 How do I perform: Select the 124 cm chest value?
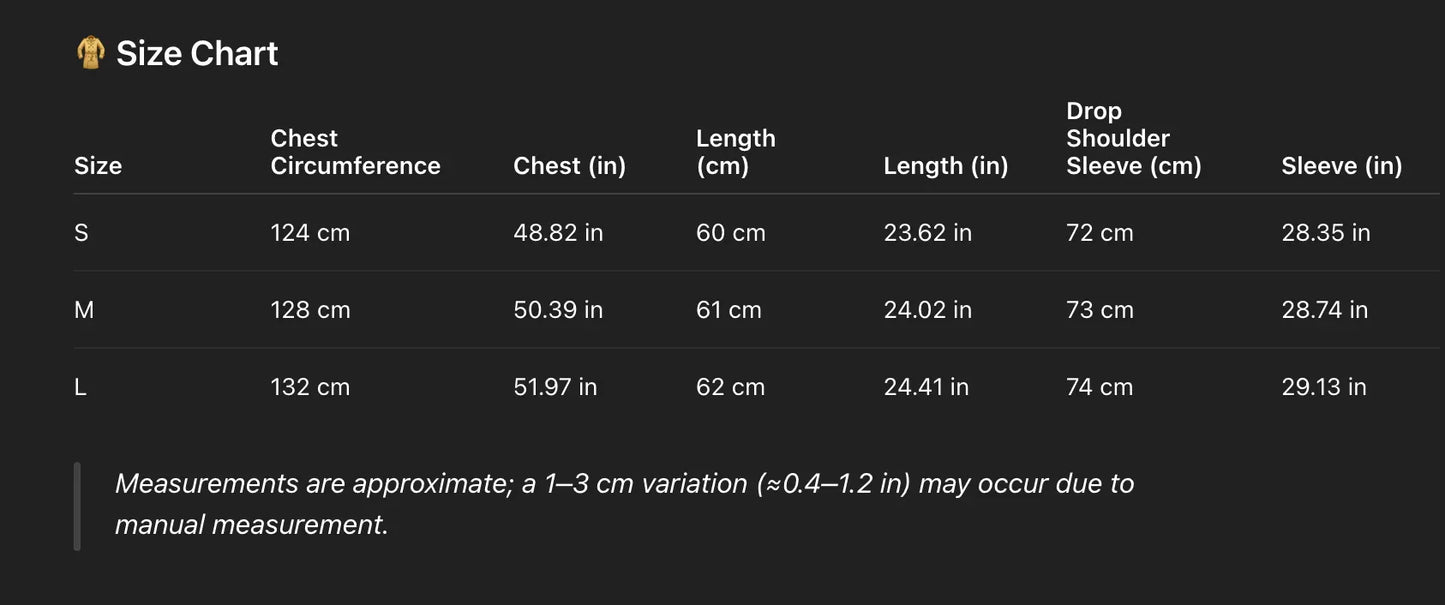tap(310, 233)
